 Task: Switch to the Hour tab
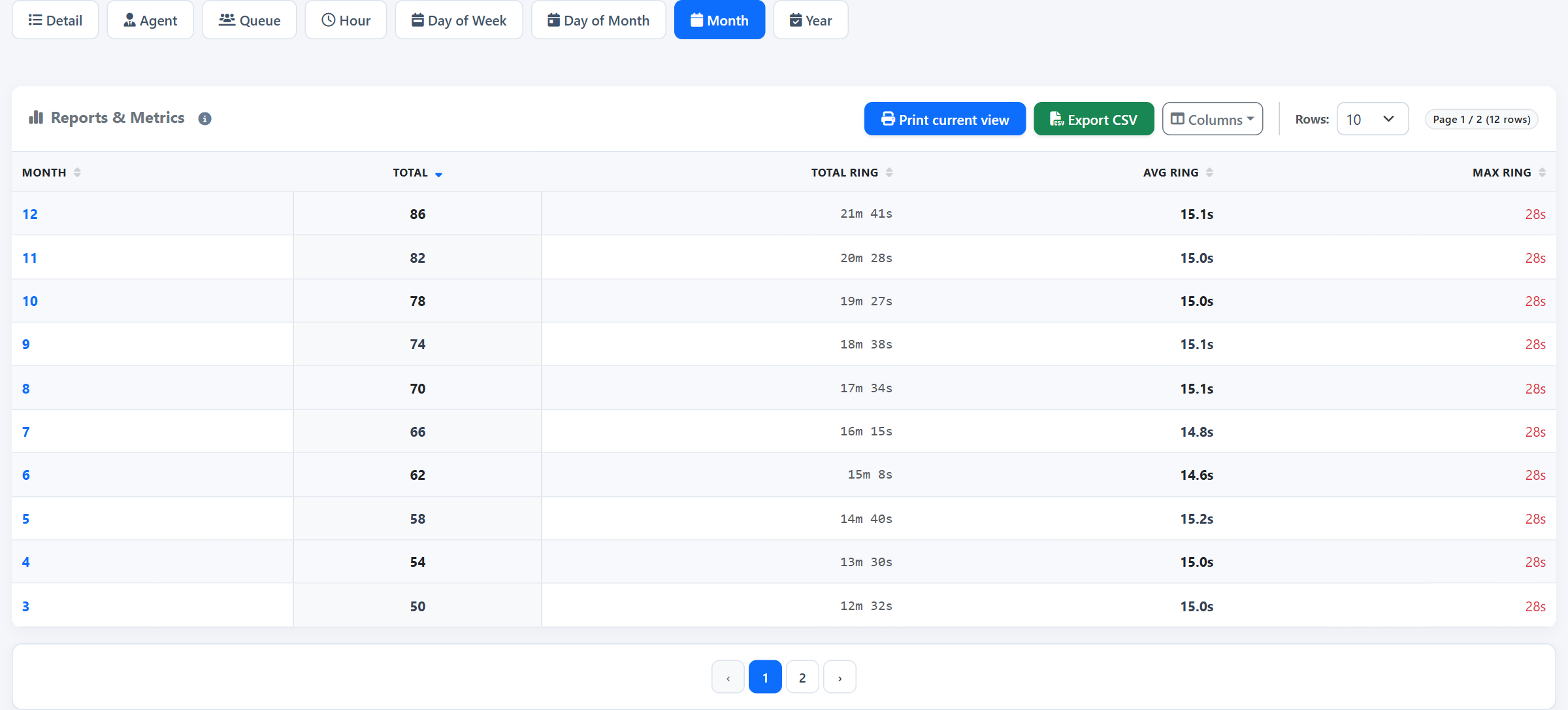[x=346, y=20]
